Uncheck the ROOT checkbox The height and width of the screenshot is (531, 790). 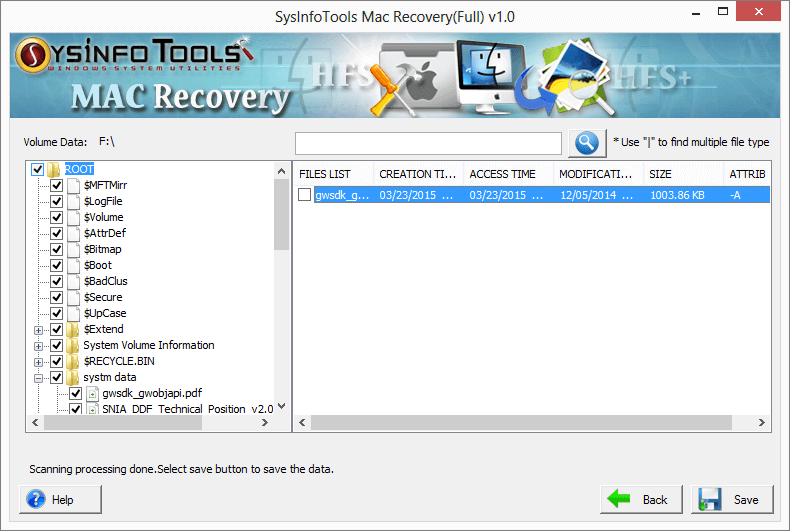point(37,169)
